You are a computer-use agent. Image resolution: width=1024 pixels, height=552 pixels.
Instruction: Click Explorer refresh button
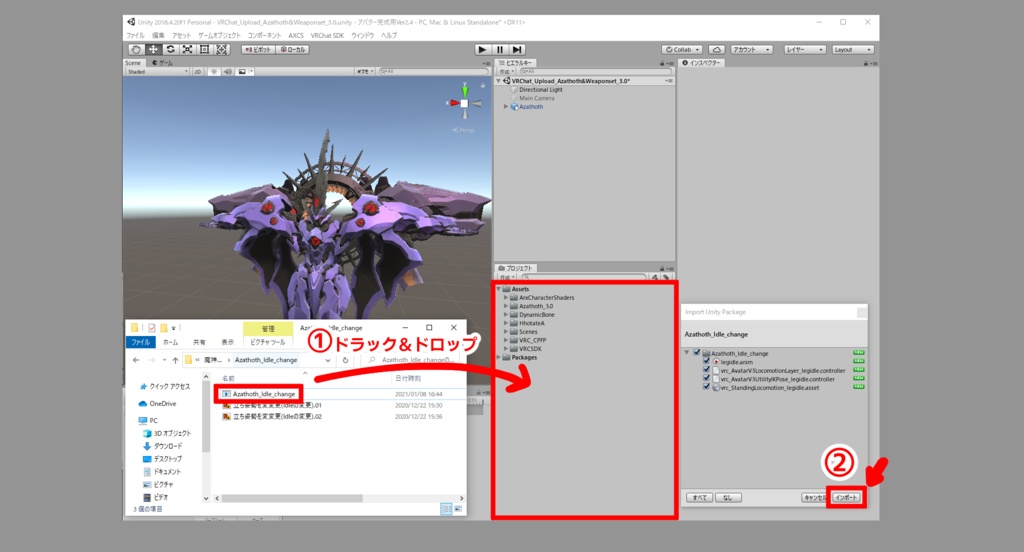[x=345, y=360]
